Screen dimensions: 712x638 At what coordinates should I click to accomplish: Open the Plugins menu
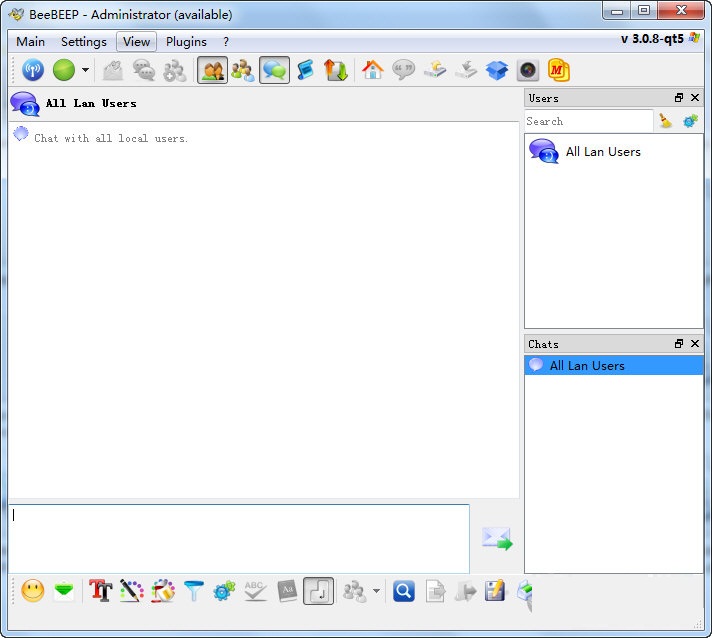(186, 42)
